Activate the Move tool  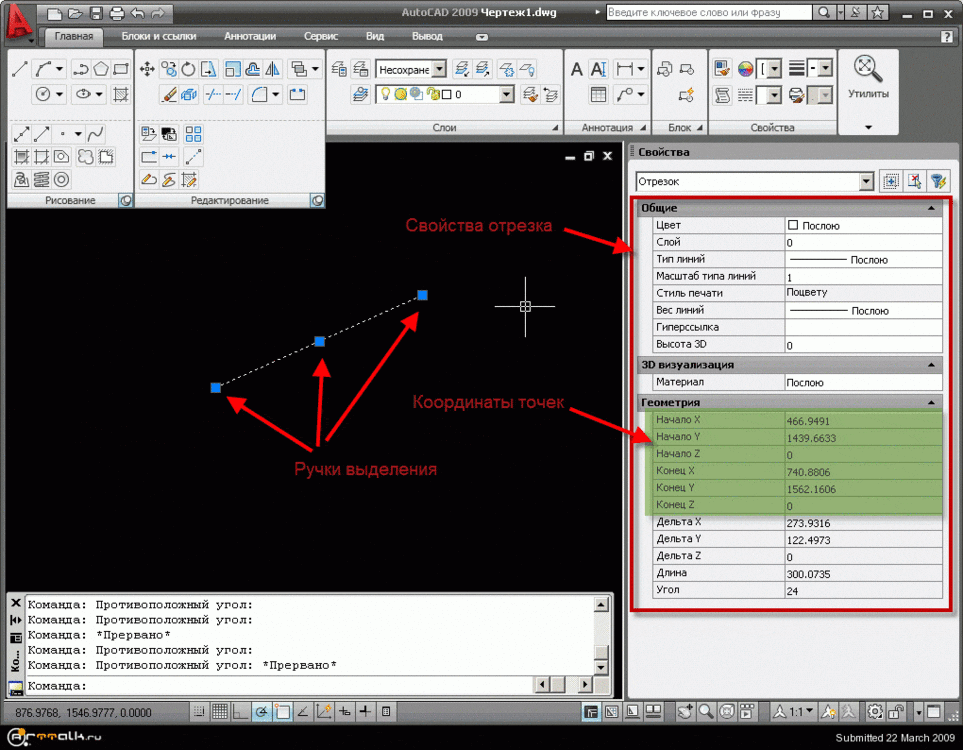[147, 69]
